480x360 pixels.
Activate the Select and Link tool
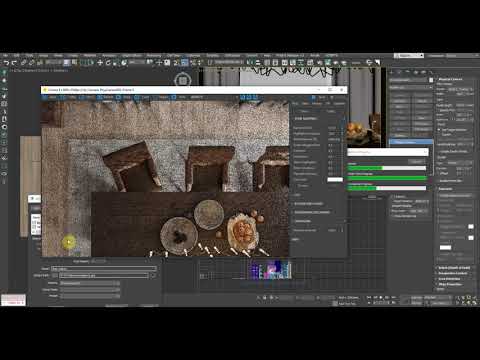(x=24, y=63)
